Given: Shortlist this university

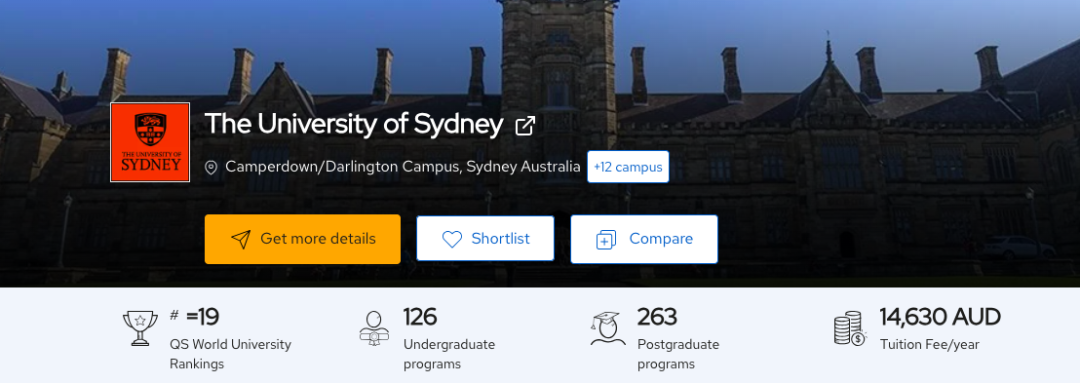Looking at the screenshot, I should (x=486, y=238).
